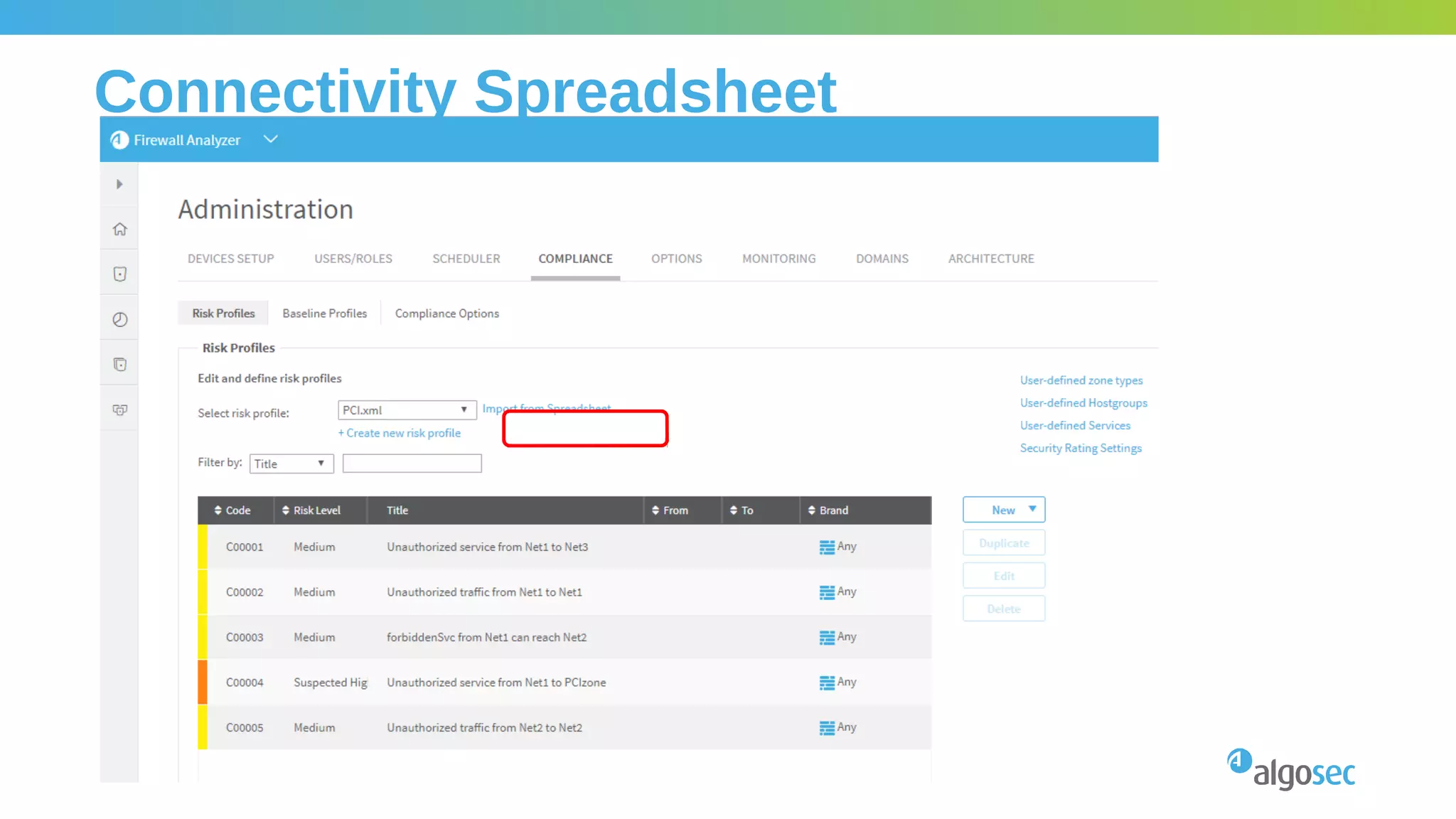Sort table by Risk Level column
Screen dimensions: 1456x819
point(311,510)
